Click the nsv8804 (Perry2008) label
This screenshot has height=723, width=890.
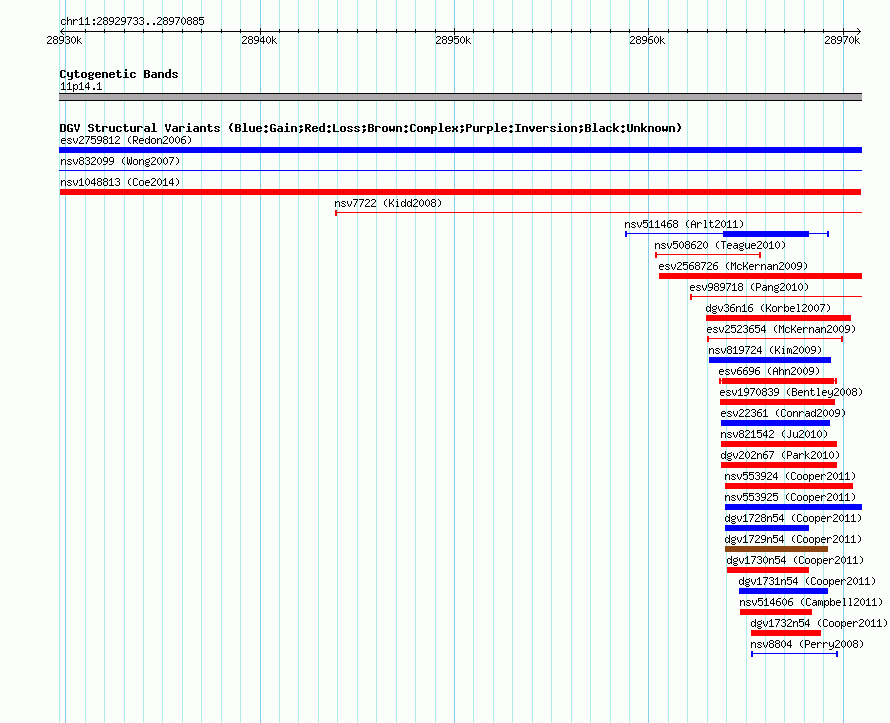tap(807, 644)
